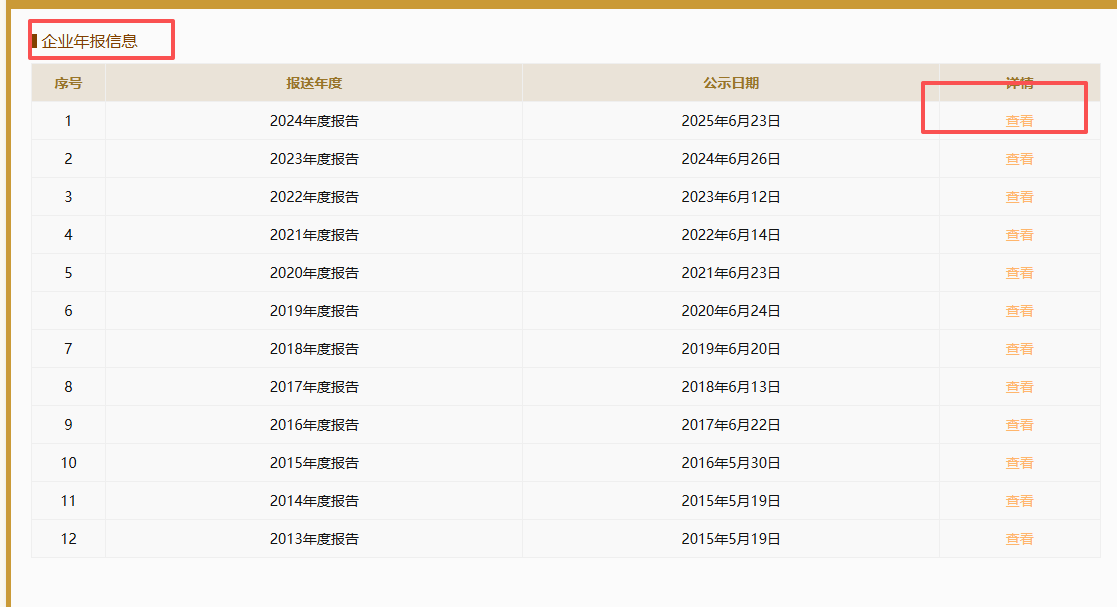Viewport: 1117px width, 607px height.
Task: Select the 2019年度报告 cell
Action: 314,311
